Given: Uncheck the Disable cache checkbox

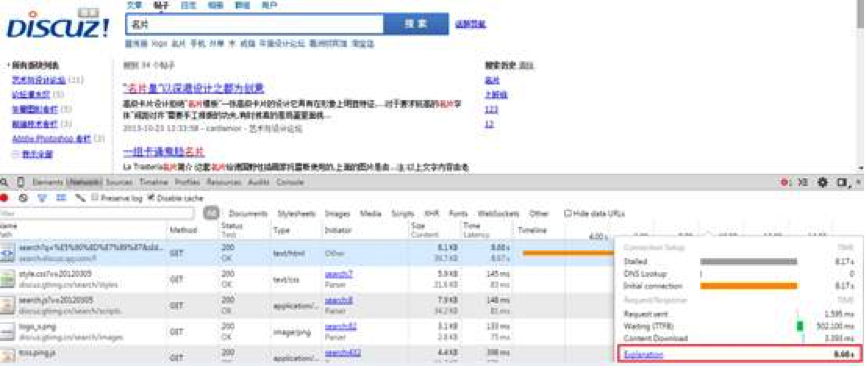Looking at the screenshot, I should coord(151,198).
